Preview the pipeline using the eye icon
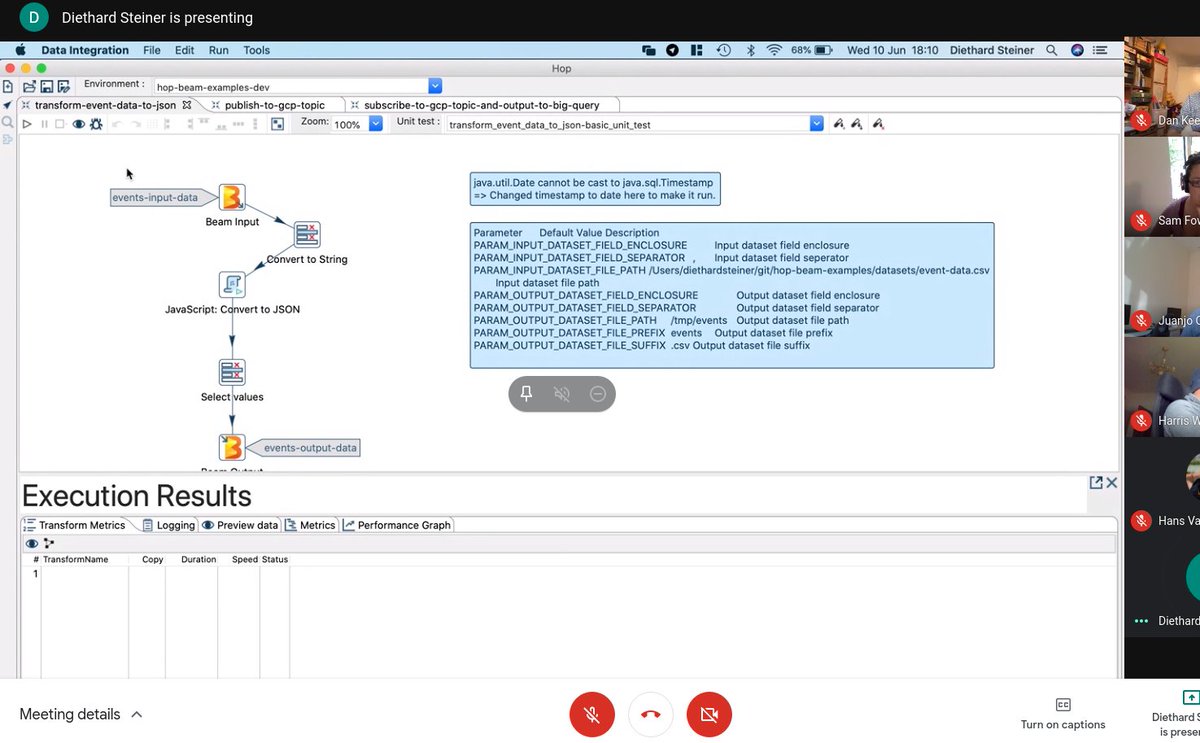Screen dimensions: 1200x743 click(78, 124)
